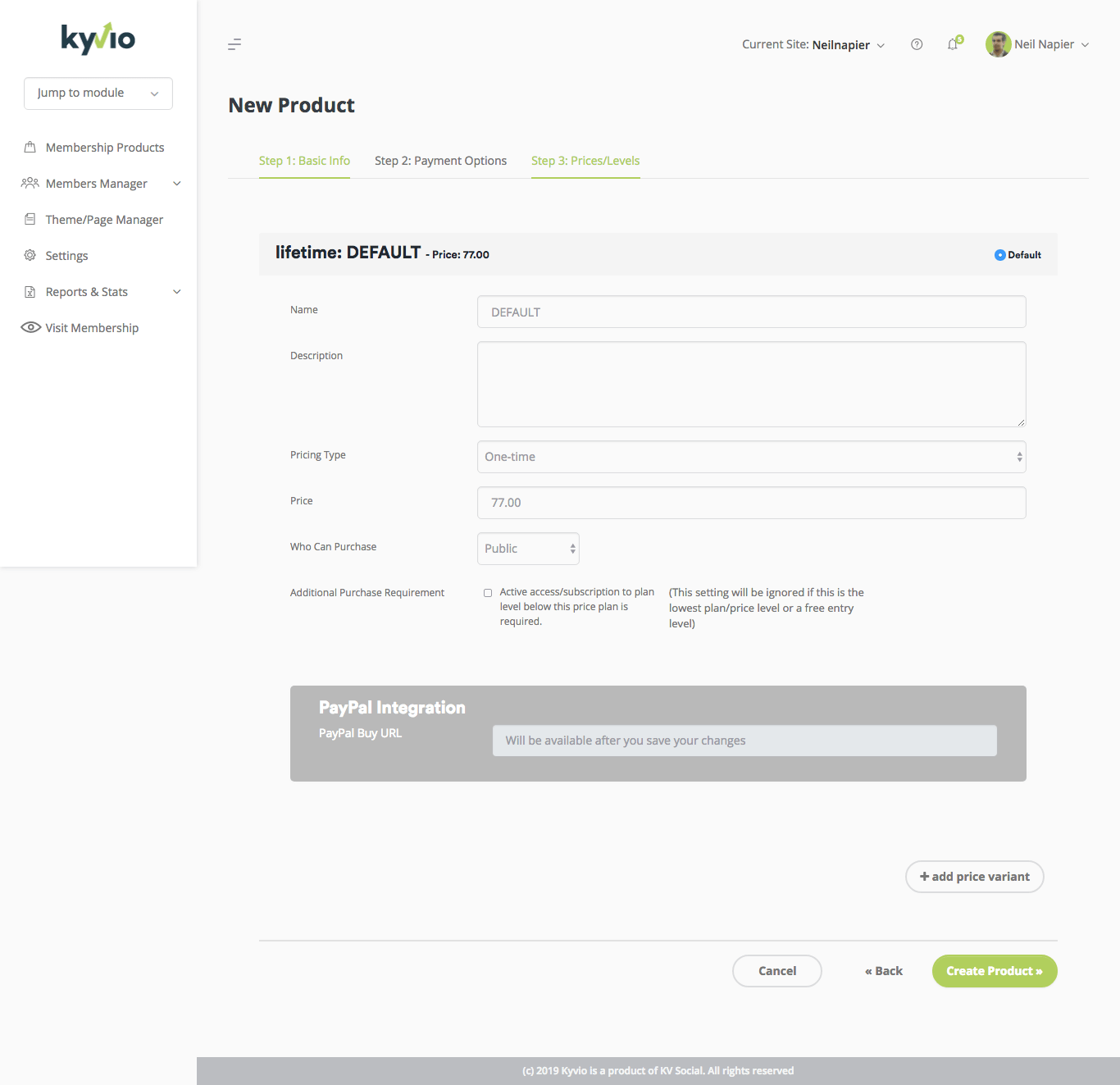This screenshot has width=1120, height=1085.
Task: Switch to Step 1: Basic Info tab
Action: [x=304, y=161]
